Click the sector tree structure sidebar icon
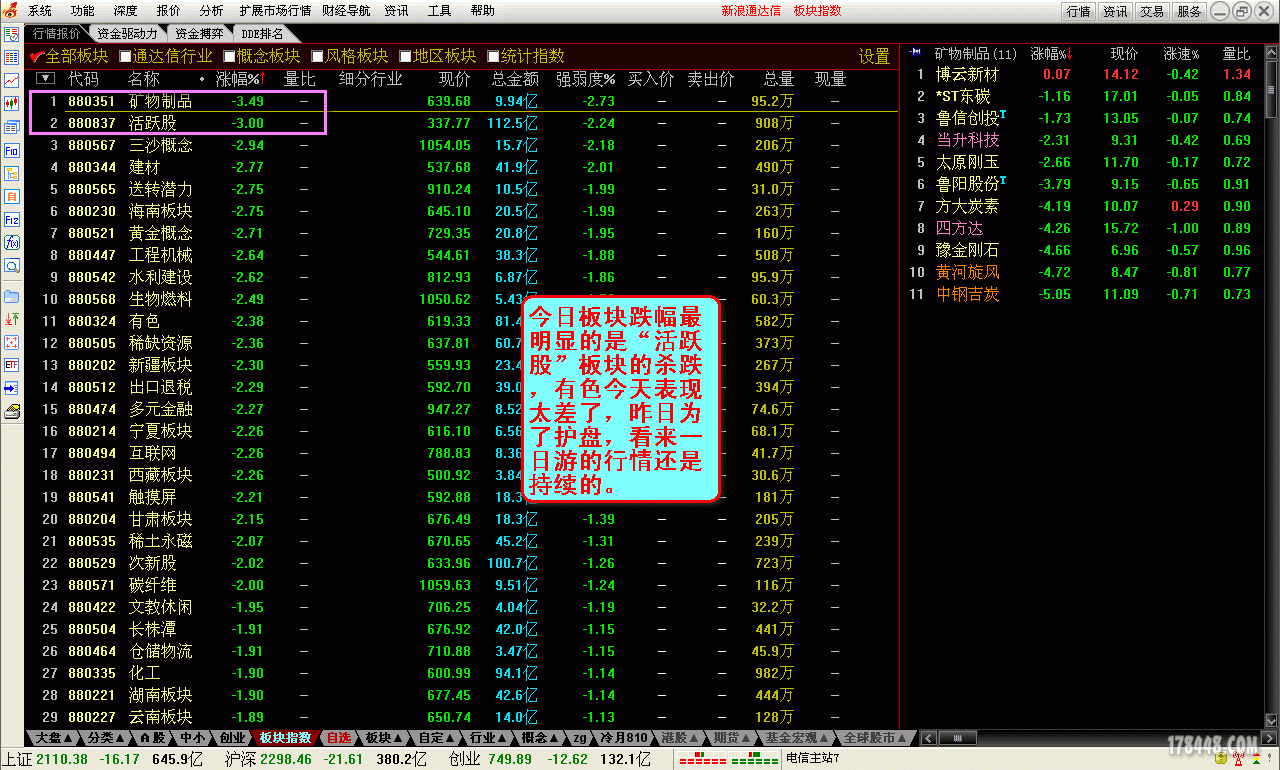1280x770 pixels. pyautogui.click(x=12, y=173)
